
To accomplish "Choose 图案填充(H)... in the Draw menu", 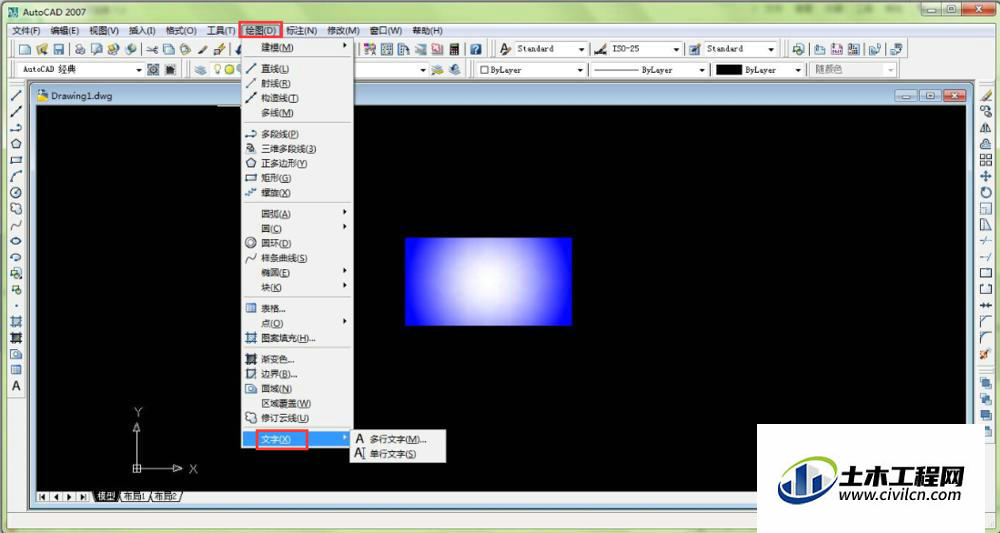I will point(297,338).
